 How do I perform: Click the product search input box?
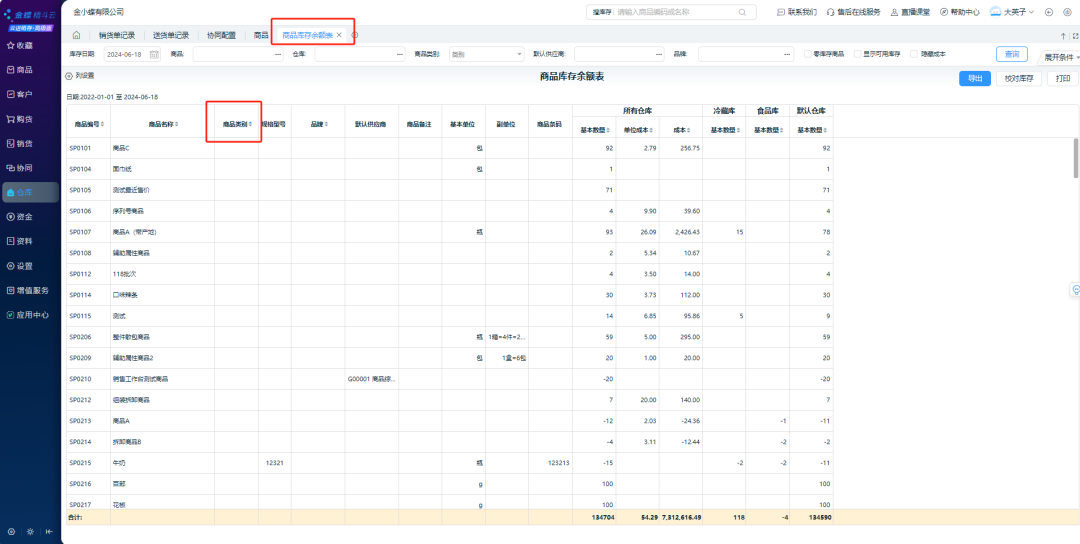675,12
